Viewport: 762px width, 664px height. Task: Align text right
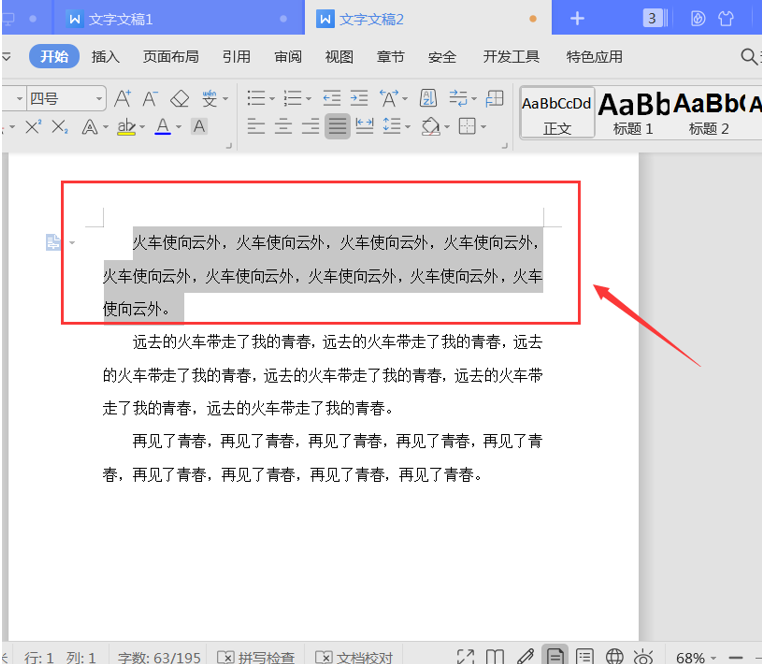pyautogui.click(x=310, y=127)
